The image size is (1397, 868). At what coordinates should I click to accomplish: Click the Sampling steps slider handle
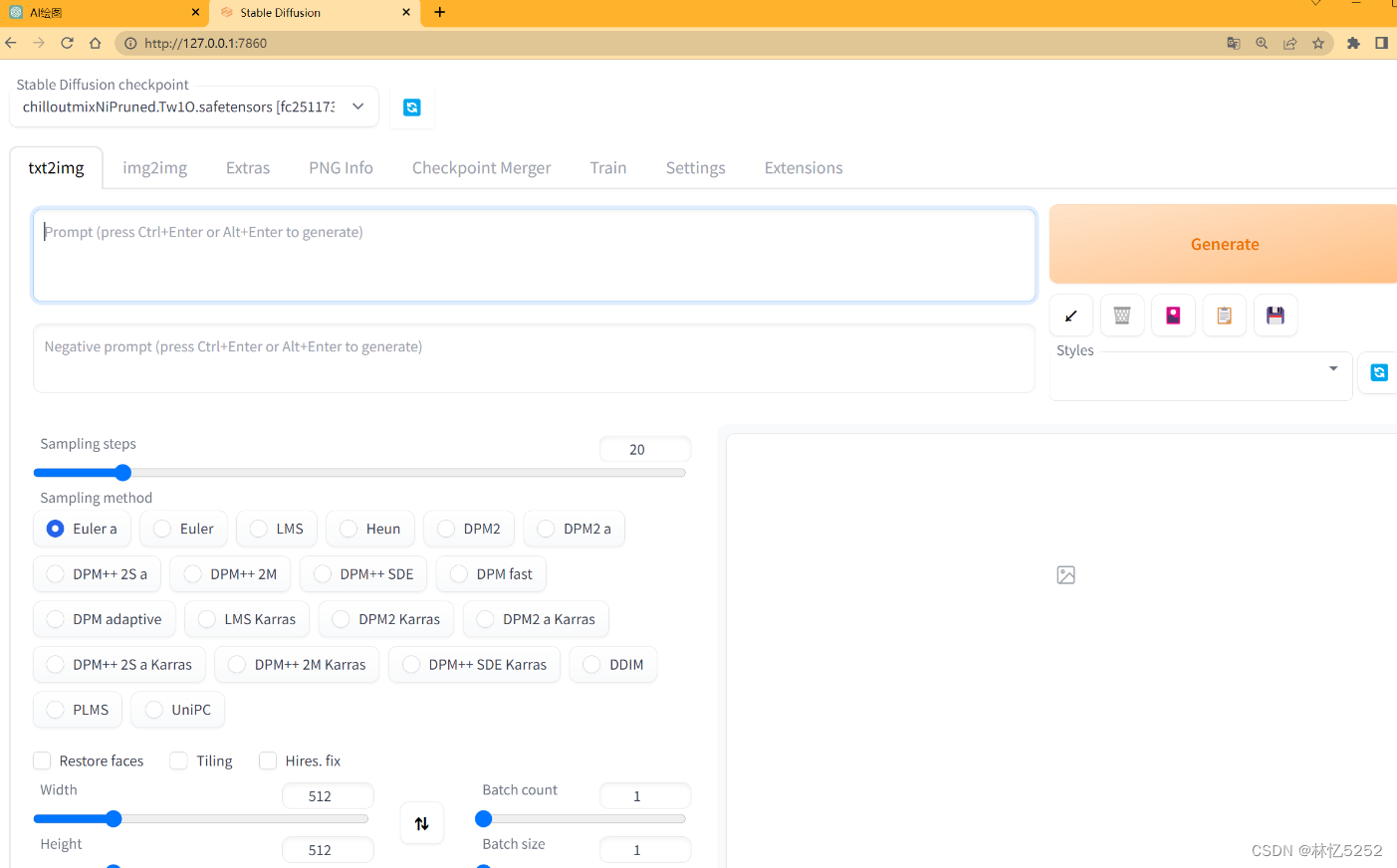pyautogui.click(x=122, y=473)
